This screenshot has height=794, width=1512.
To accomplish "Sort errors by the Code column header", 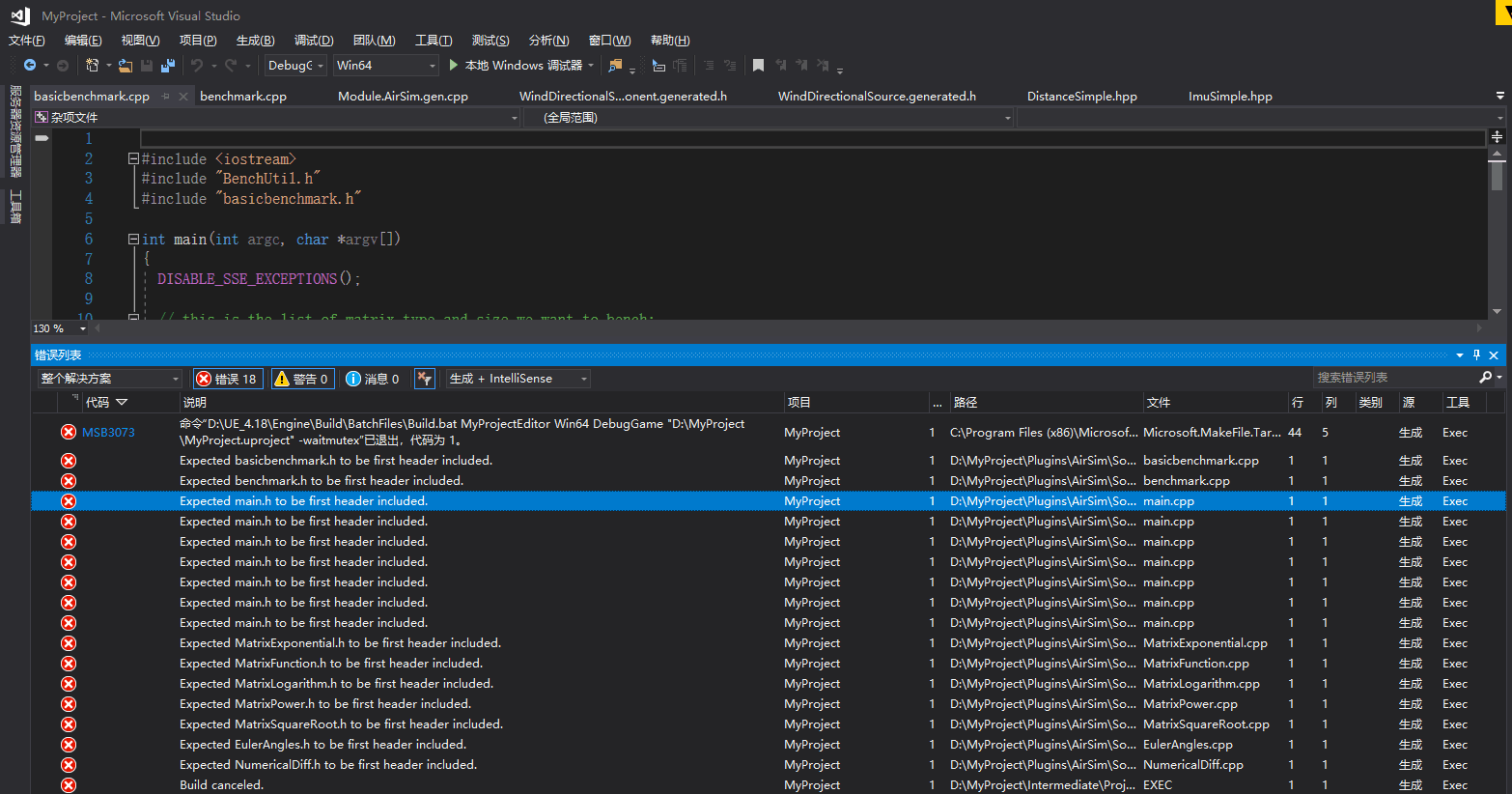I will pyautogui.click(x=130, y=403).
